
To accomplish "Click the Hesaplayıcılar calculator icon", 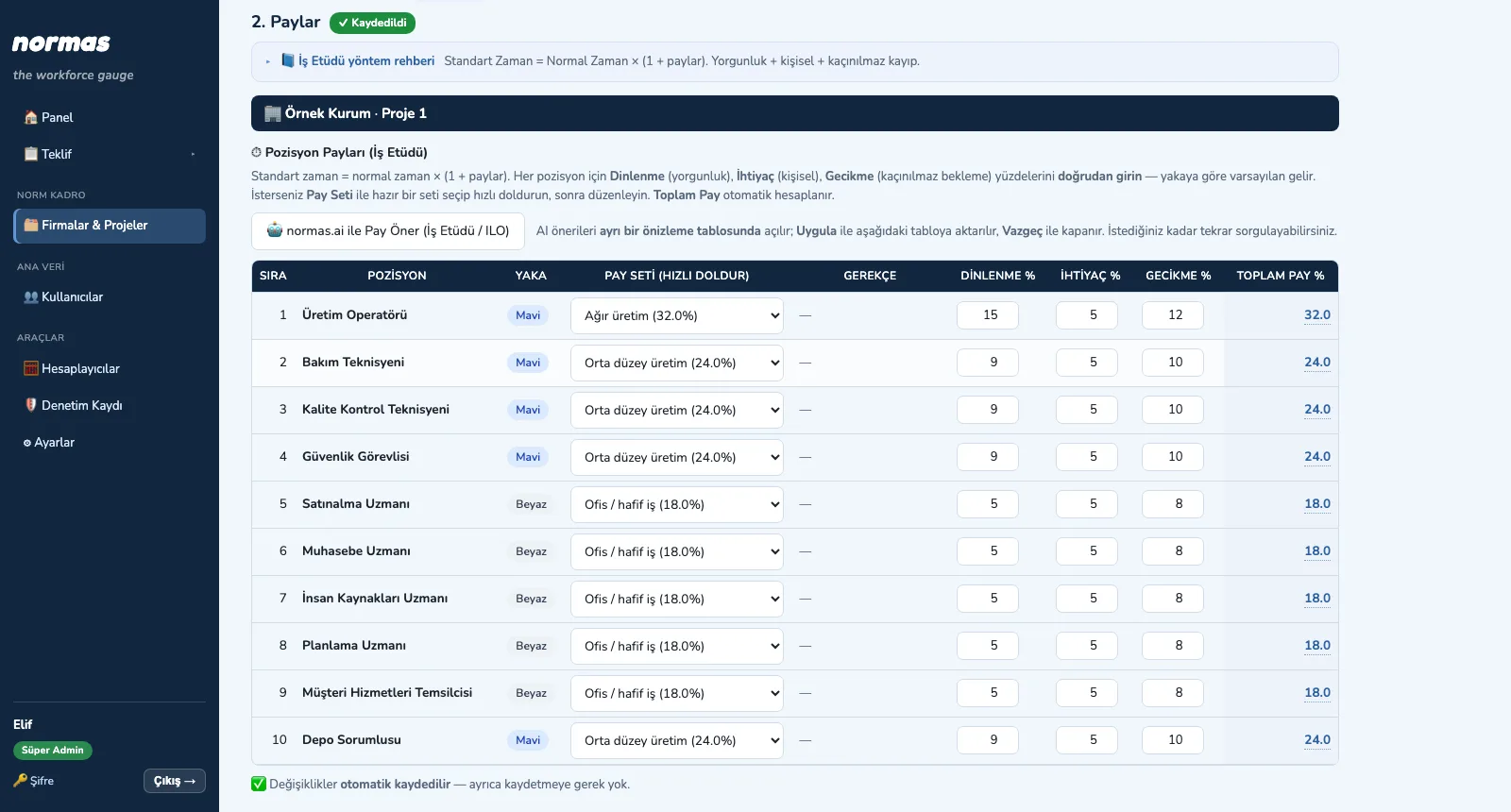I will tap(31, 369).
